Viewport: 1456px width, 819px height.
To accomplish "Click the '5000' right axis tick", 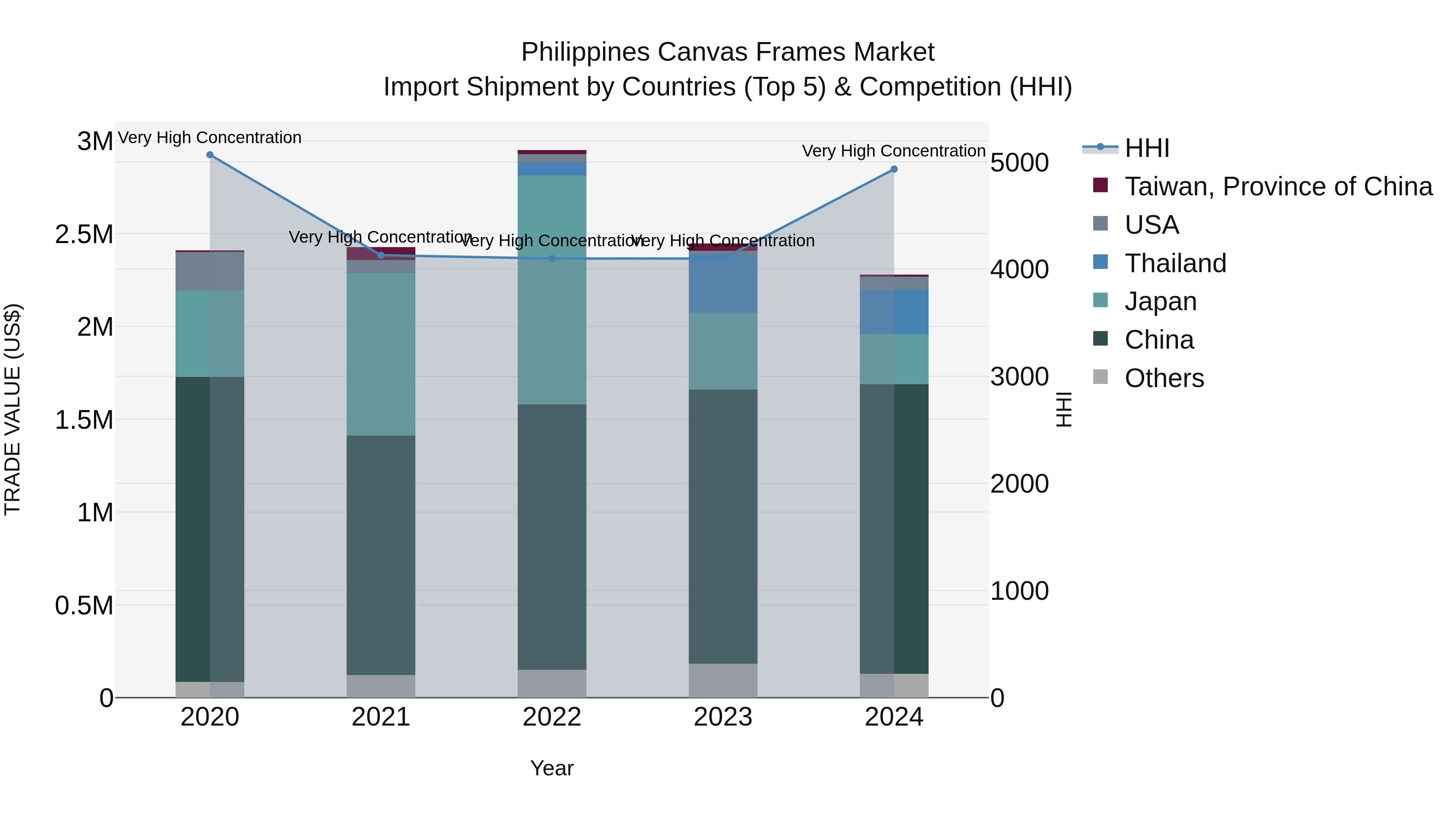I will (x=1020, y=163).
